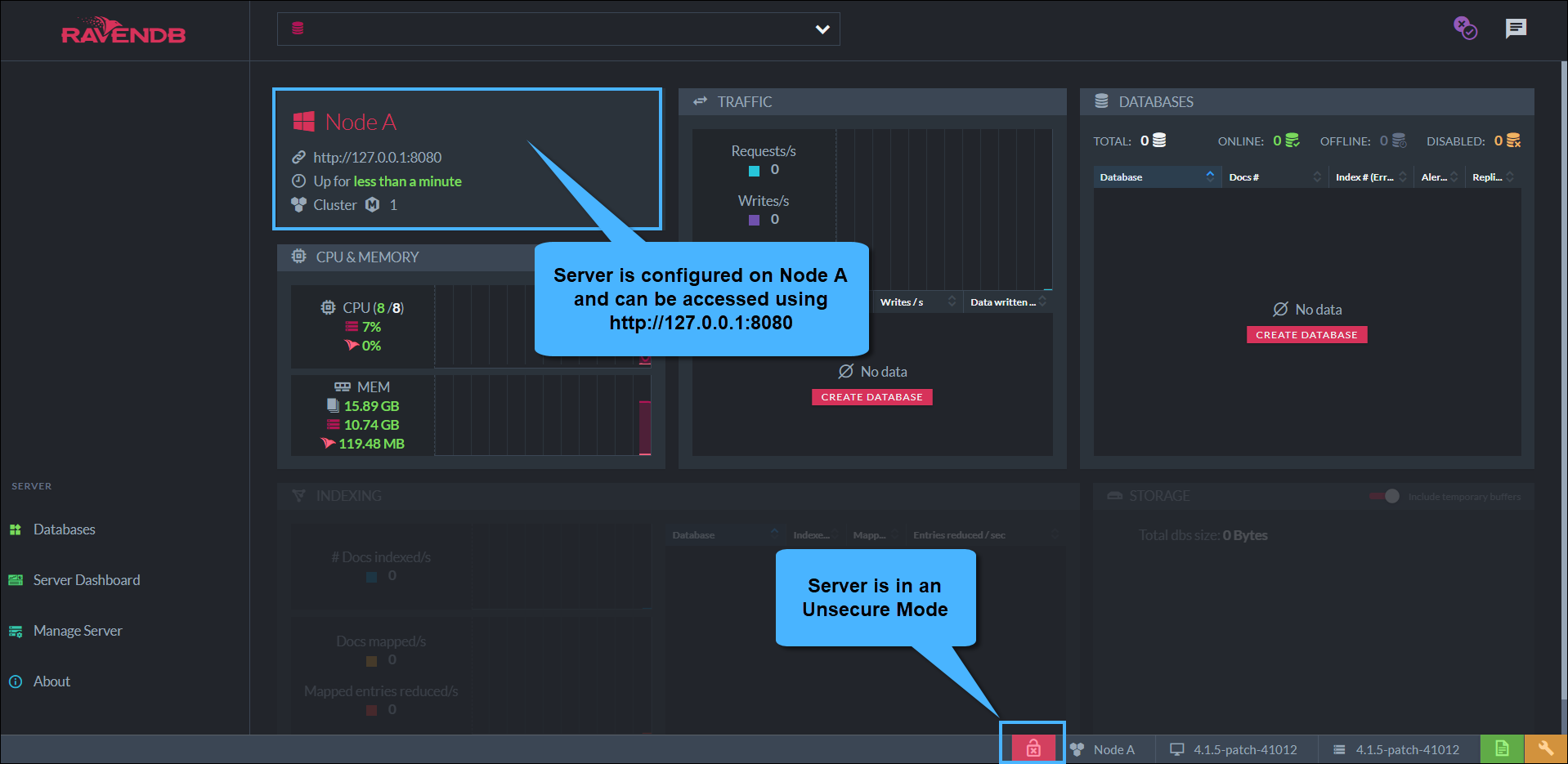
Task: Toggle Include temporary buffers switch
Action: [x=1385, y=496]
